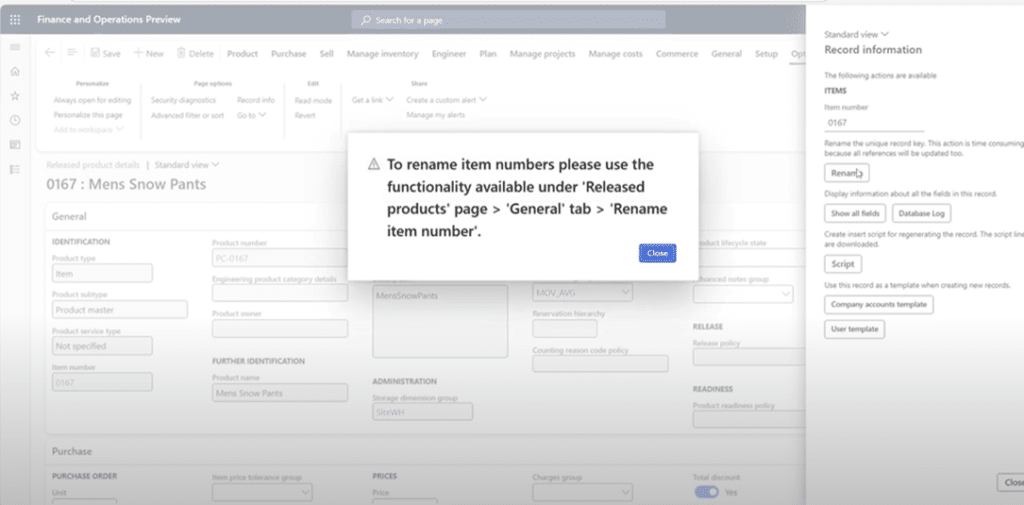Open the MOV_AVG dropdown
Image resolution: width=1024 pixels, height=505 pixels.
(x=583, y=293)
